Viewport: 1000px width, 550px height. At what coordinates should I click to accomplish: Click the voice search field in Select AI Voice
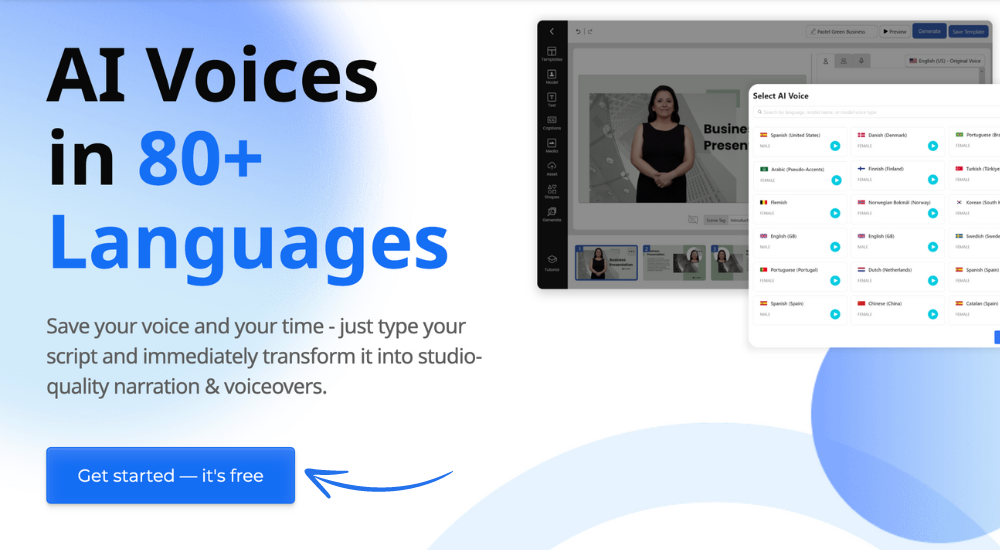(x=877, y=112)
